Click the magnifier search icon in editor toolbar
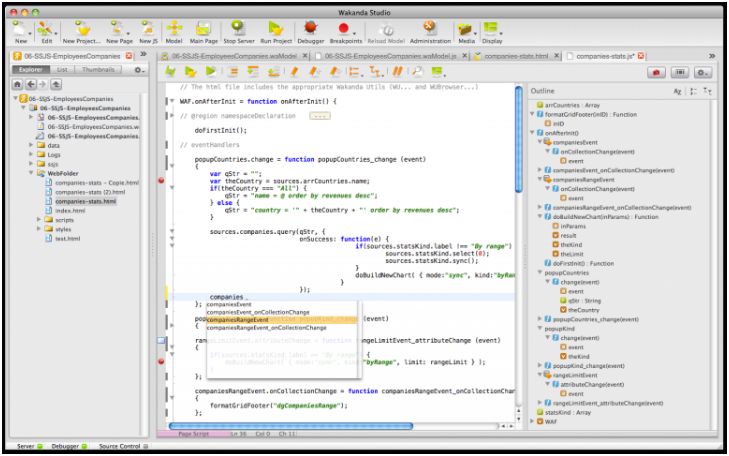This screenshot has width=729, height=456. pyautogui.click(x=418, y=71)
